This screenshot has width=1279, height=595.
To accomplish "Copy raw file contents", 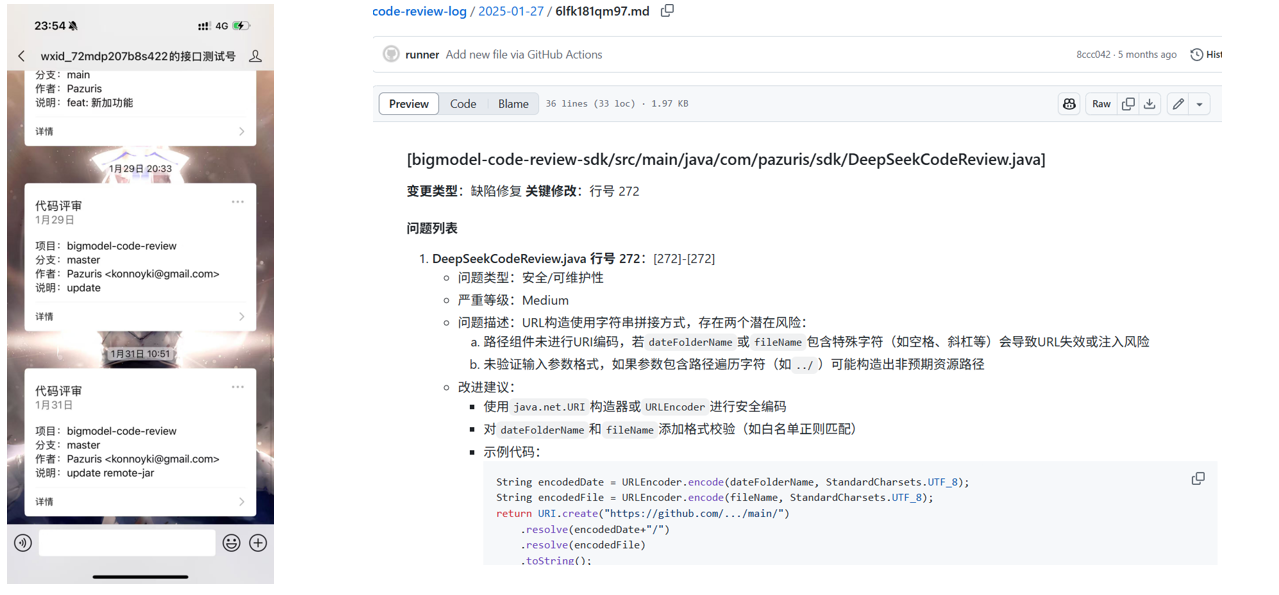I will coord(1128,104).
